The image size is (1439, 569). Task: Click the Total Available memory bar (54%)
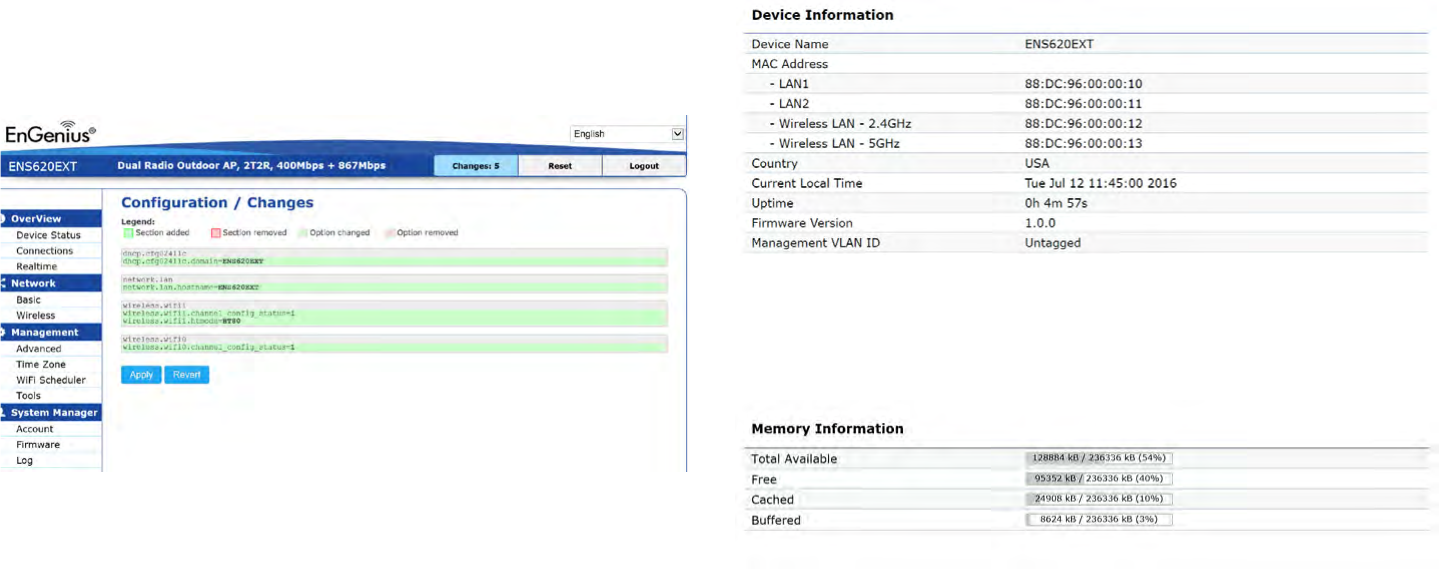tap(1098, 458)
